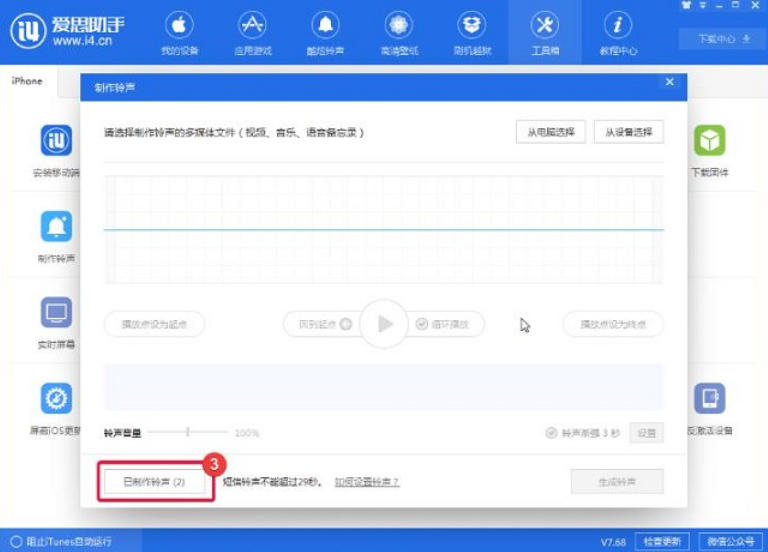Image resolution: width=768 pixels, height=552 pixels.
Task: Open 刷机越狱 dropbox-style icon
Action: point(472,24)
